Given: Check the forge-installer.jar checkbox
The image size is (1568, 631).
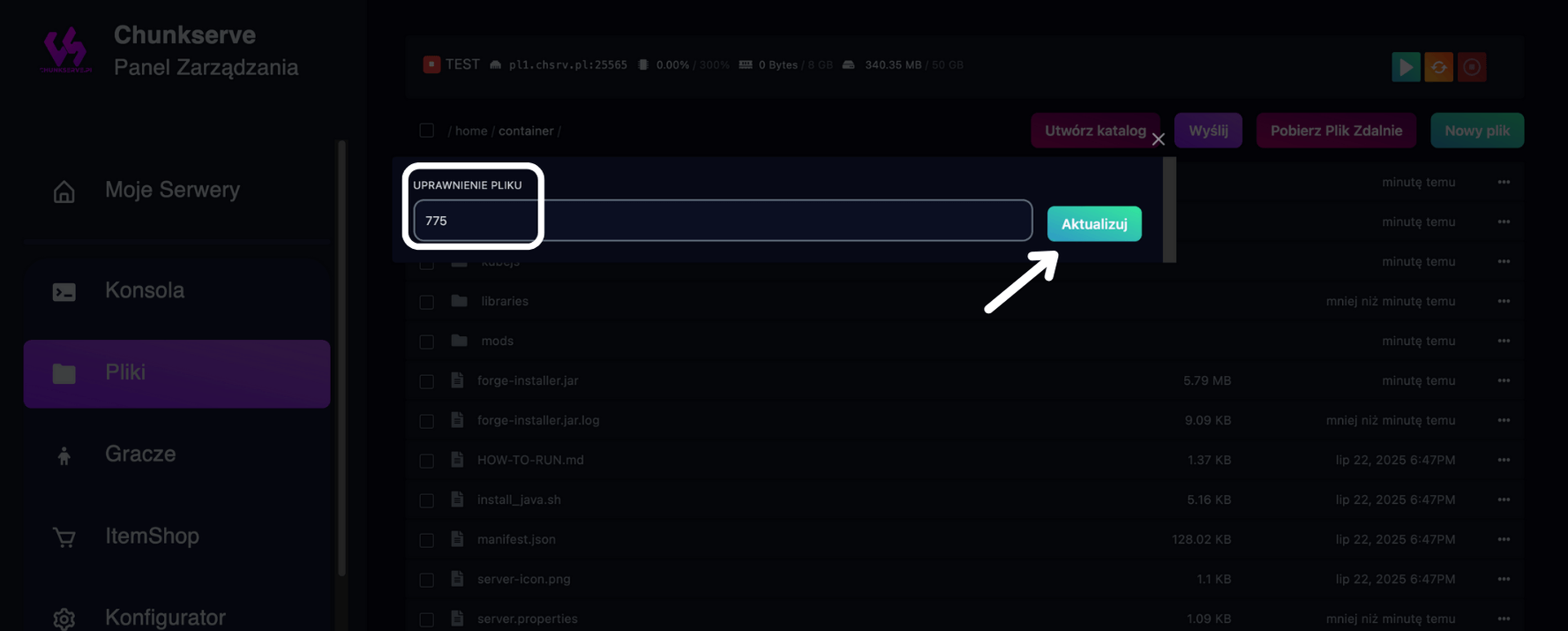Looking at the screenshot, I should [x=427, y=381].
